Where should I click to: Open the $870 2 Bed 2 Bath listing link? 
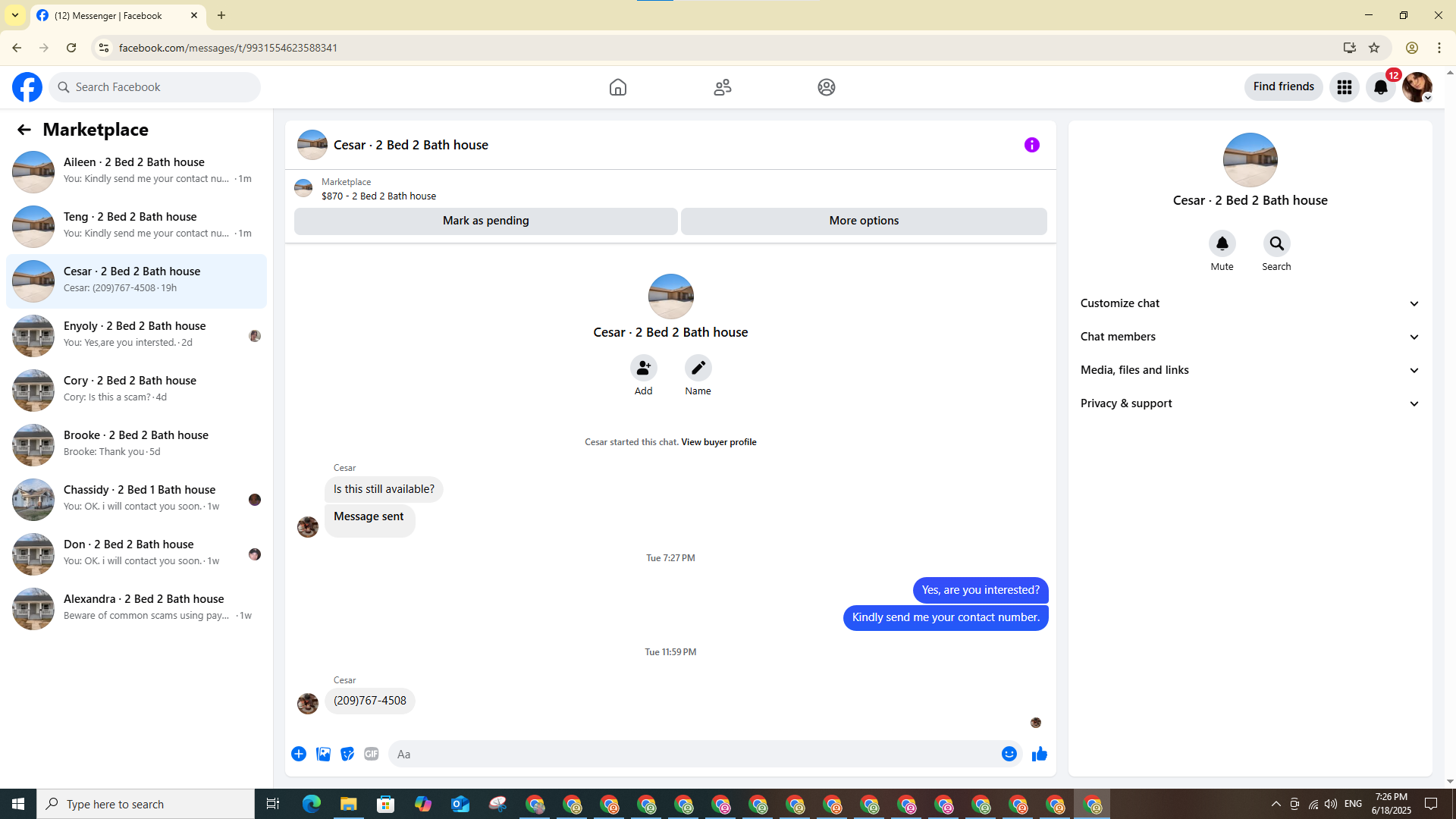(x=378, y=196)
